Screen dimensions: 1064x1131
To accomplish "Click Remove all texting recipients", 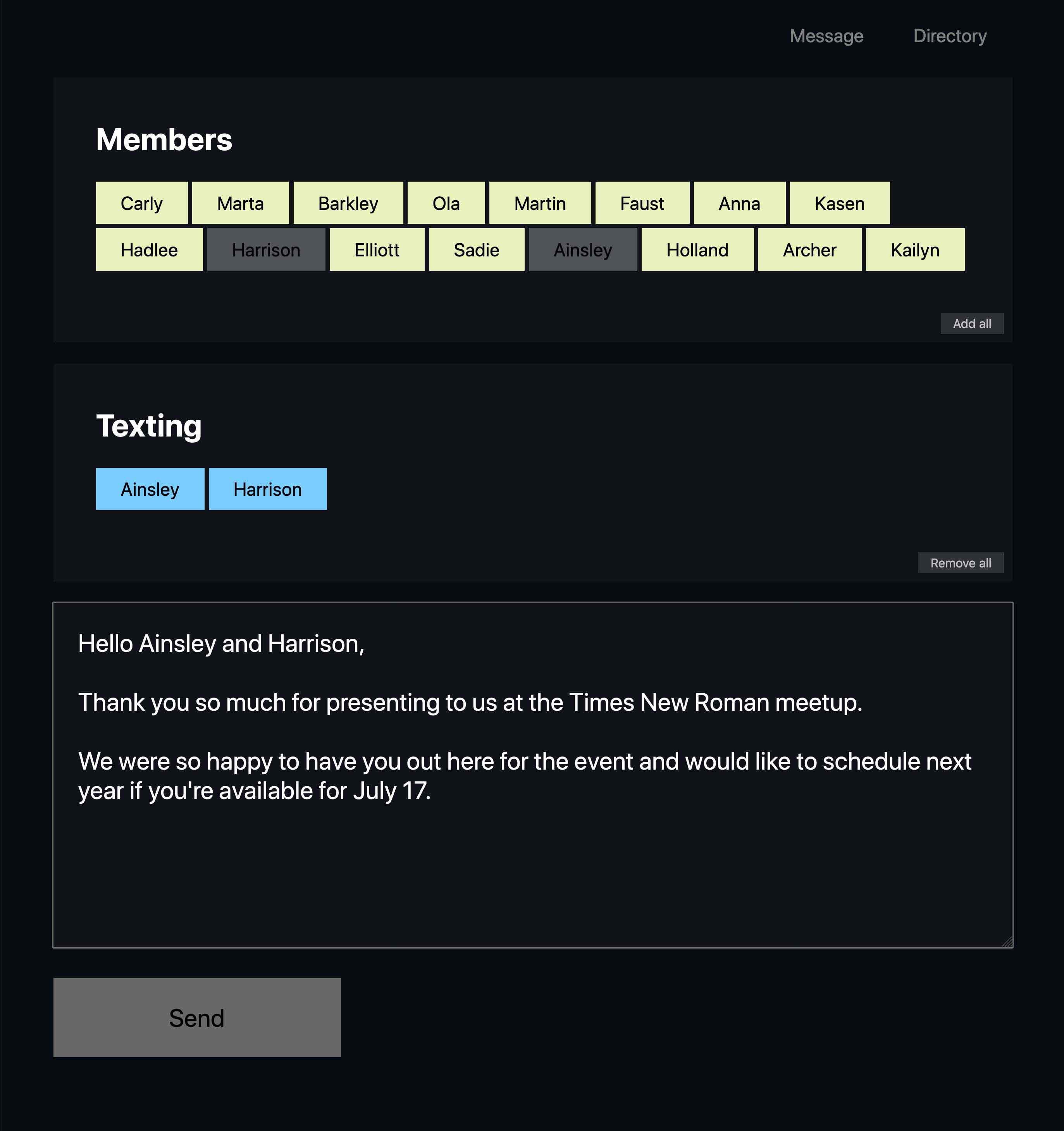I will click(x=960, y=562).
